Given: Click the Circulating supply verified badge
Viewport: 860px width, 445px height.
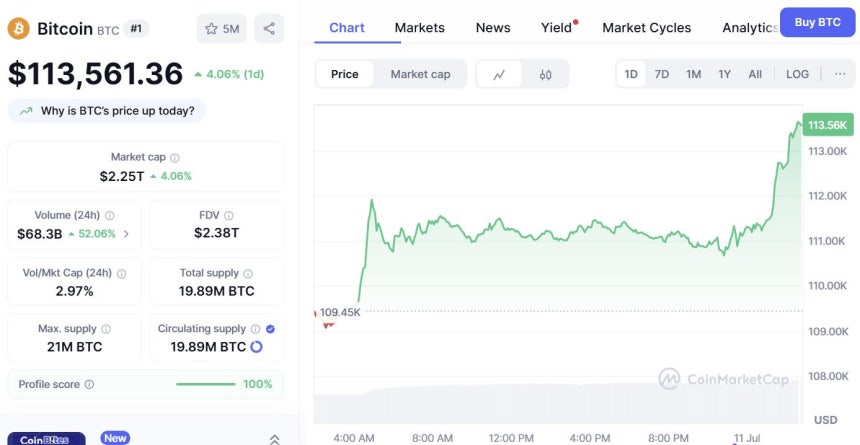Looking at the screenshot, I should [271, 329].
